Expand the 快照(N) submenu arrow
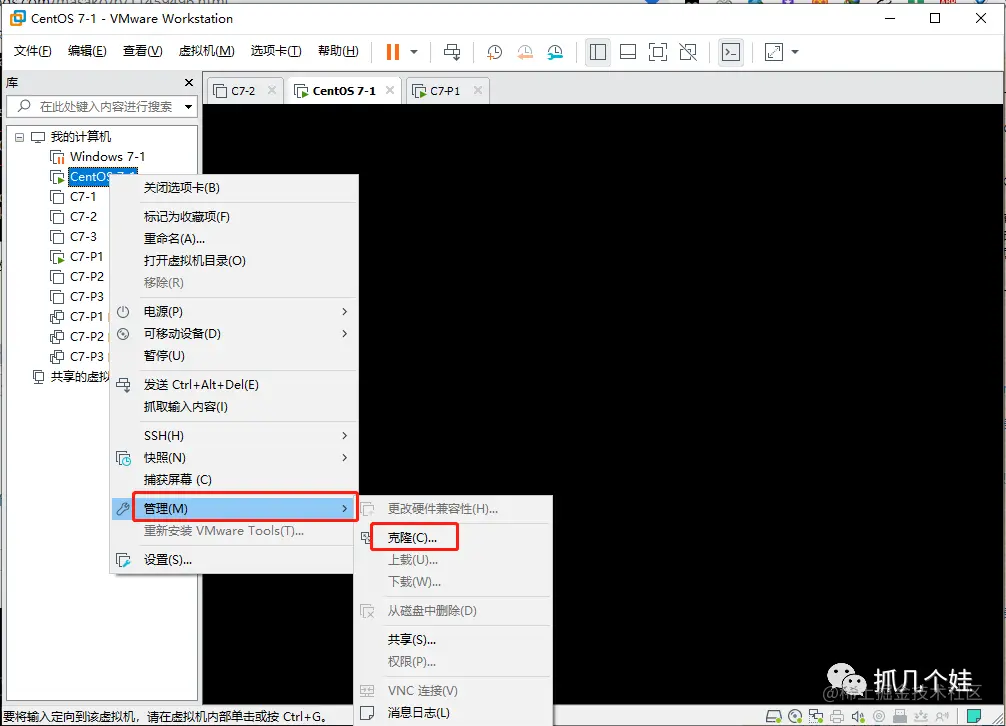1006x726 pixels. [345, 457]
